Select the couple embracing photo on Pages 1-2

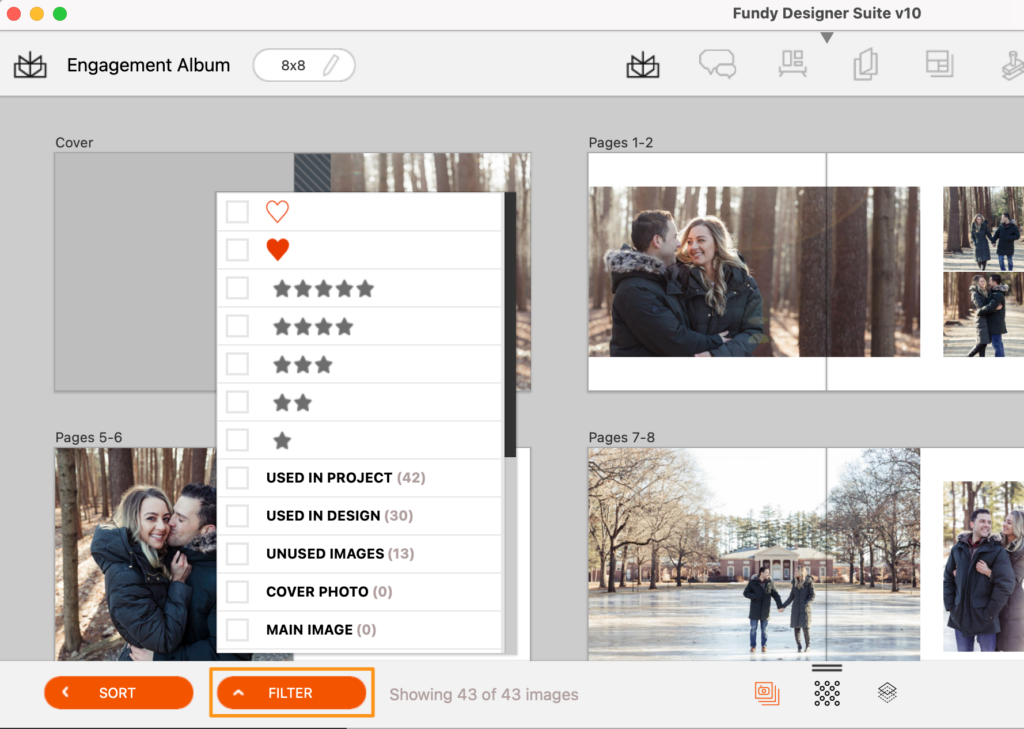754,272
